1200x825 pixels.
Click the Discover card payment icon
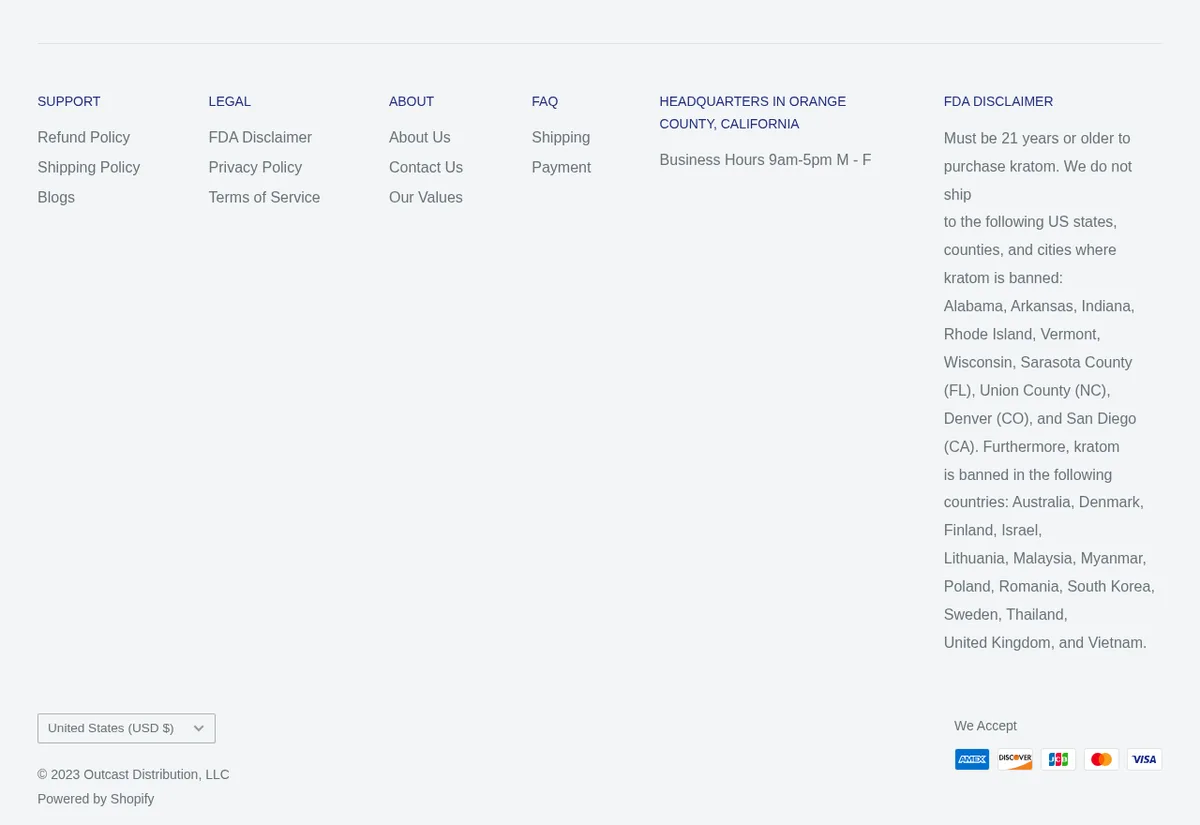pyautogui.click(x=1015, y=759)
